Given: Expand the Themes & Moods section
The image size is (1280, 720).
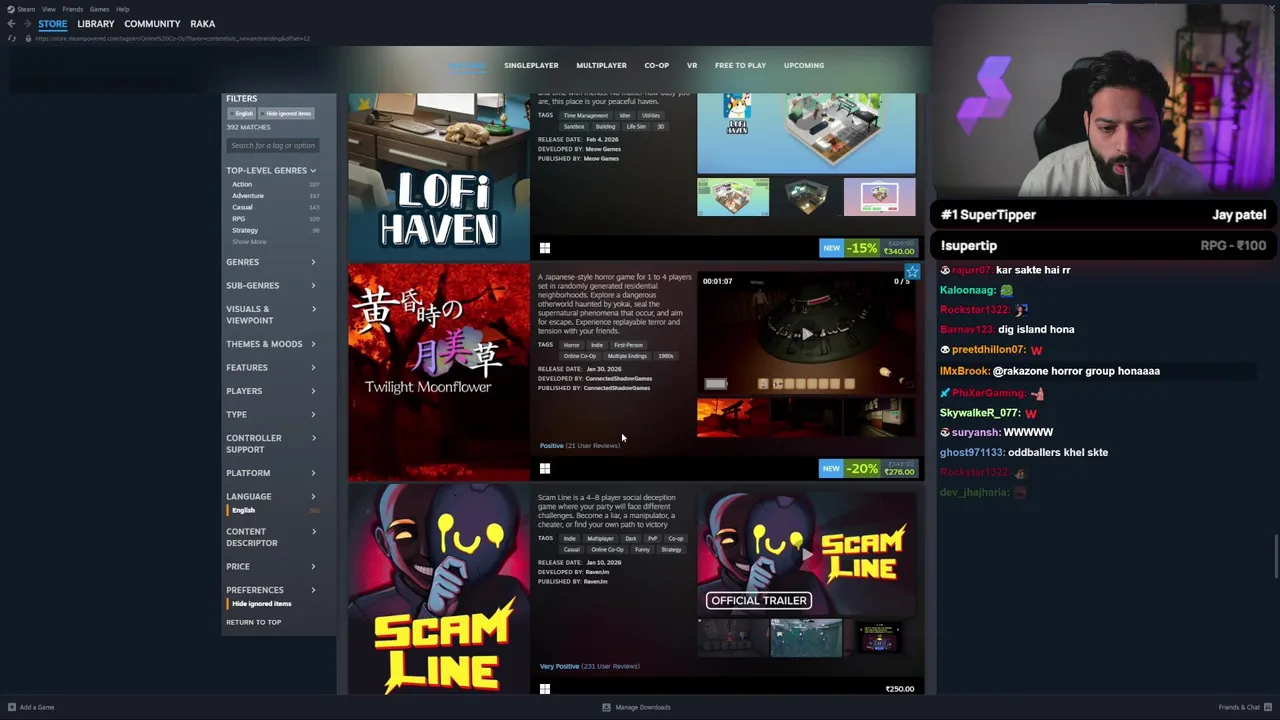Looking at the screenshot, I should (x=271, y=344).
